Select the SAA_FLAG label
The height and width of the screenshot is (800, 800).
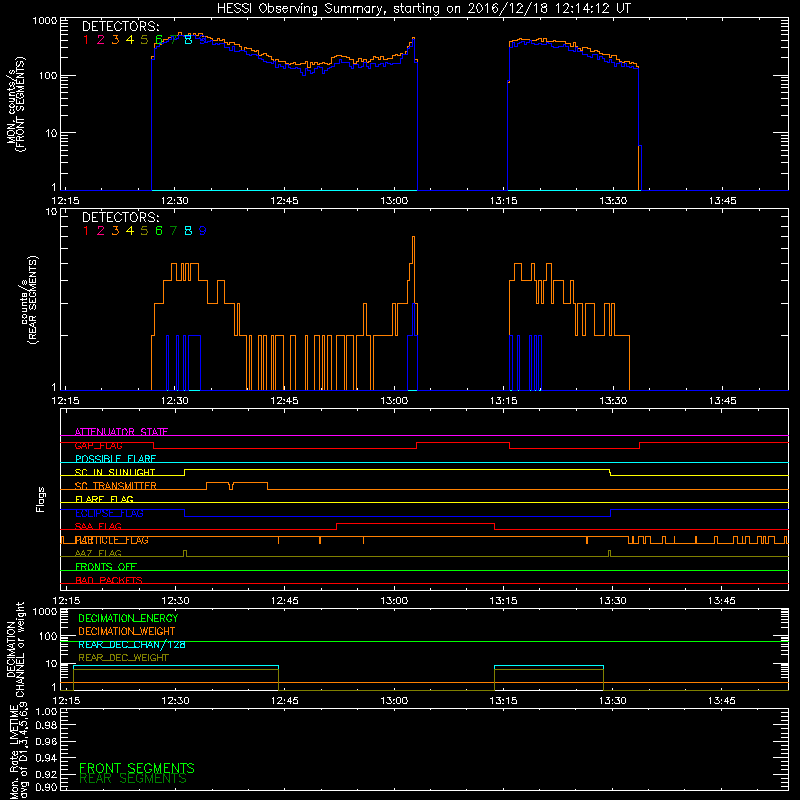click(98, 526)
